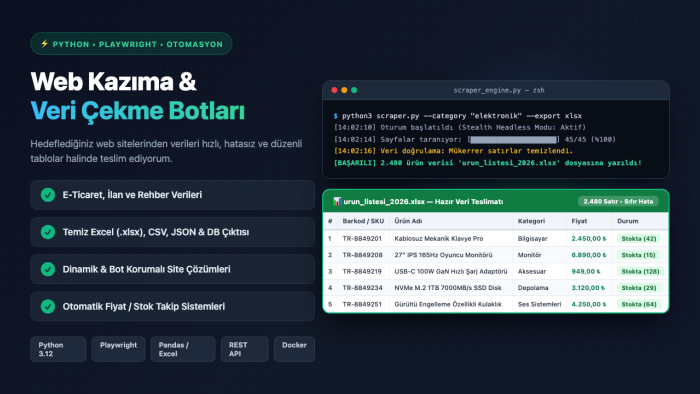This screenshot has width=700, height=394.
Task: Click product USB-C 100W GaN Hızlı Şarj Adaptörü
Action: (451, 271)
